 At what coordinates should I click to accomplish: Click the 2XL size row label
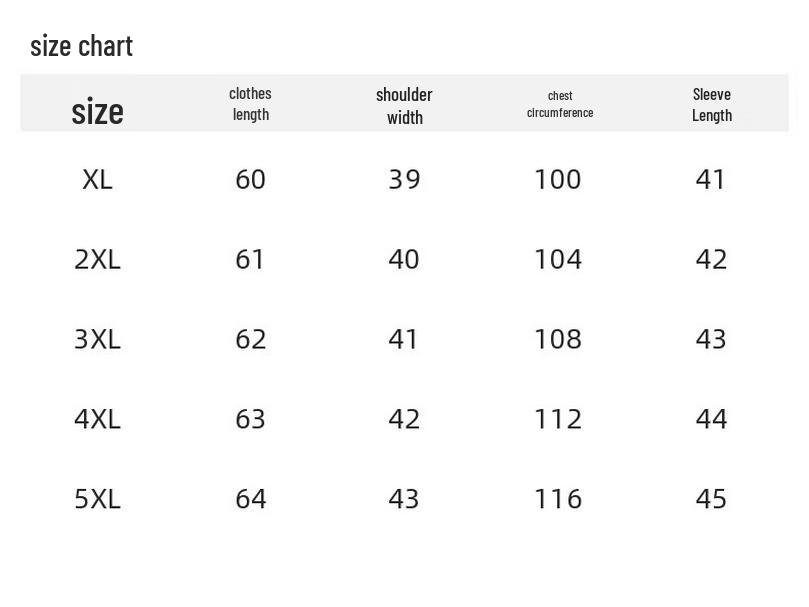coord(97,260)
